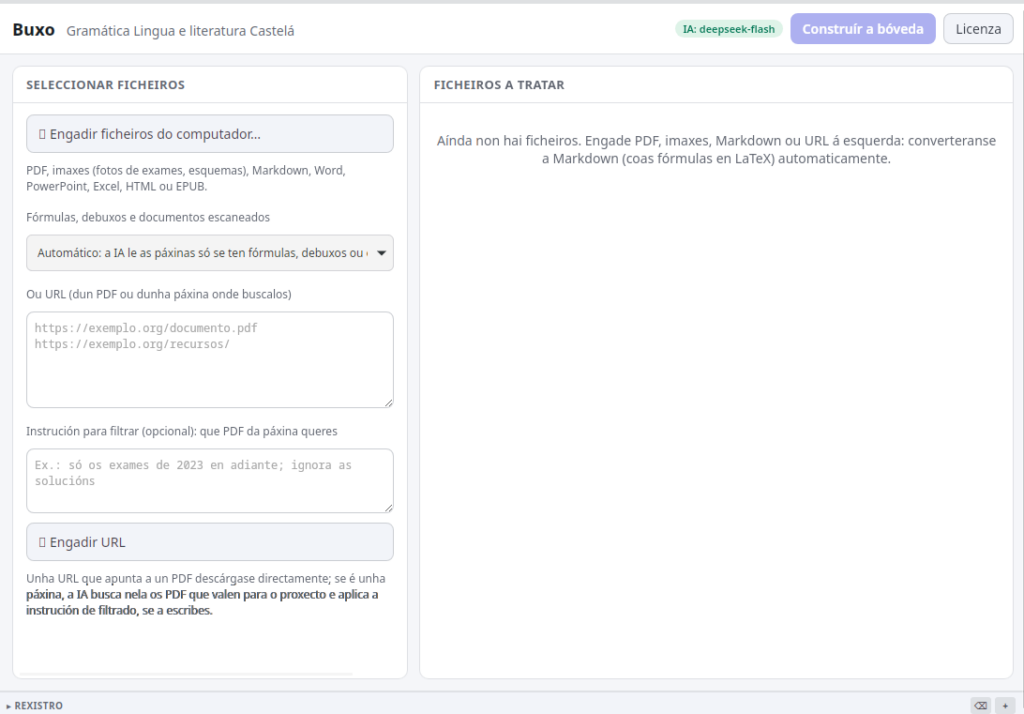Click the horizontal scrollbar under the left panel
Viewport: 1024px width, 714px height.
[186, 673]
